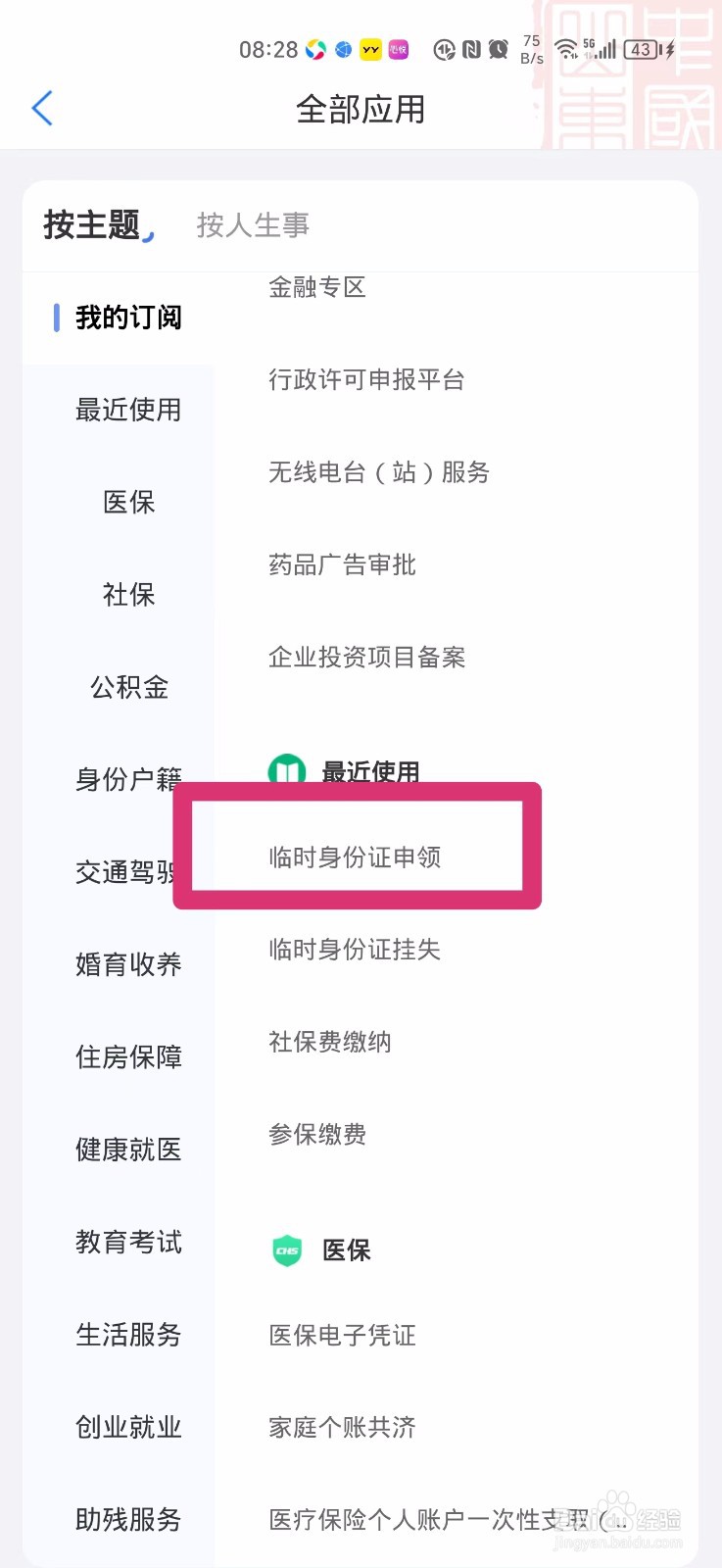This screenshot has width=722, height=1568.
Task: Switch to the 按主题 tab
Action: 92,225
